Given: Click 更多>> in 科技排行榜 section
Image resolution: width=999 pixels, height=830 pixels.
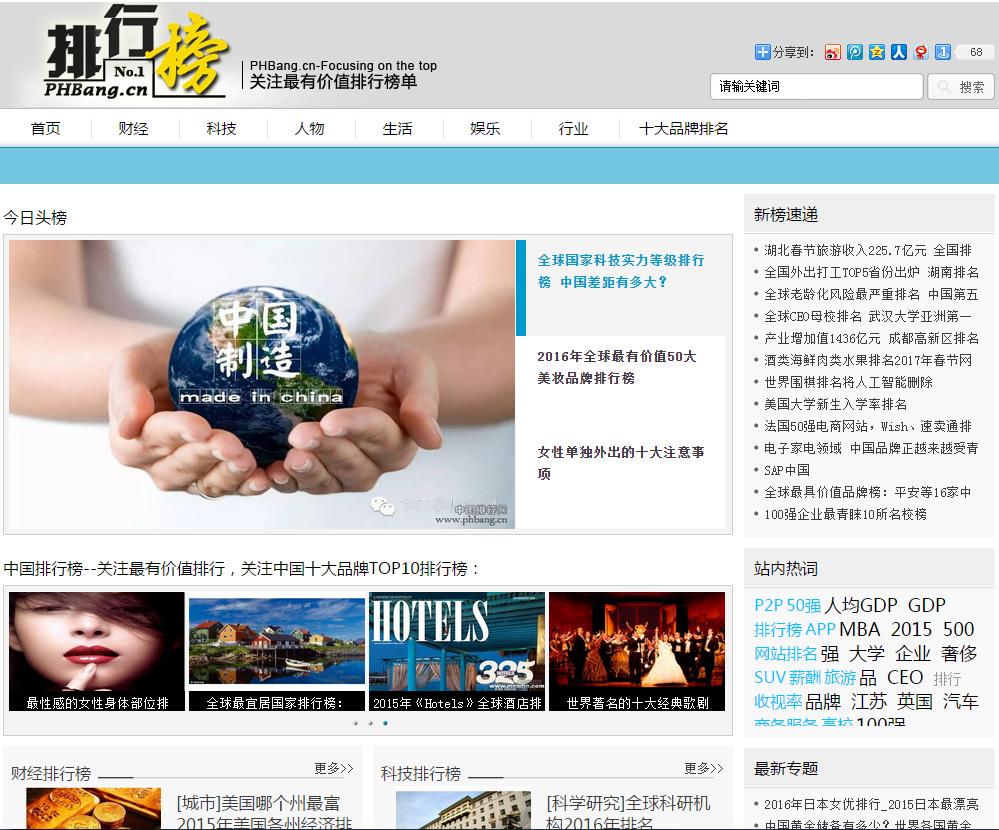Looking at the screenshot, I should pyautogui.click(x=704, y=769).
